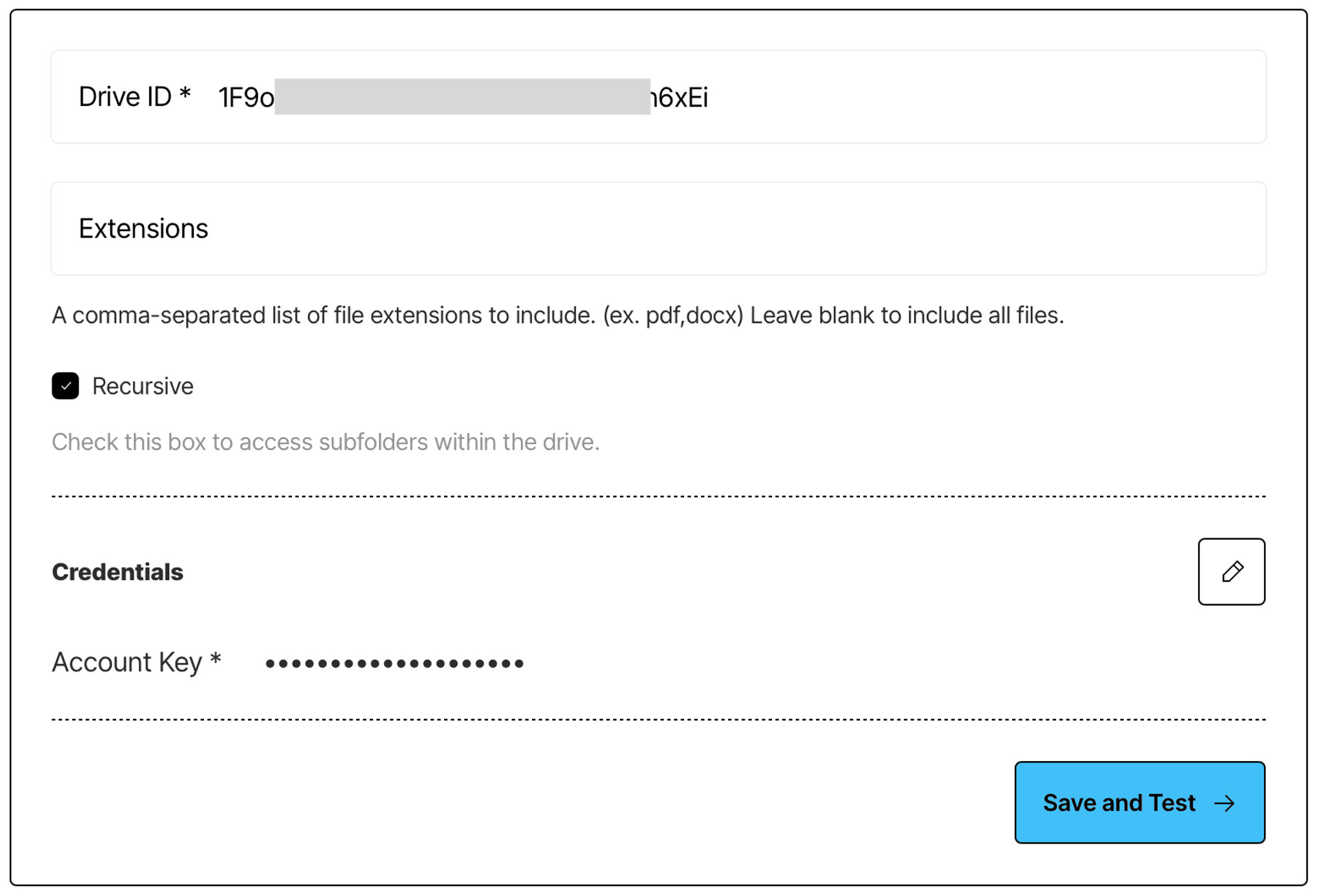Click the checkmark icon in the Recursive box

pyautogui.click(x=65, y=386)
